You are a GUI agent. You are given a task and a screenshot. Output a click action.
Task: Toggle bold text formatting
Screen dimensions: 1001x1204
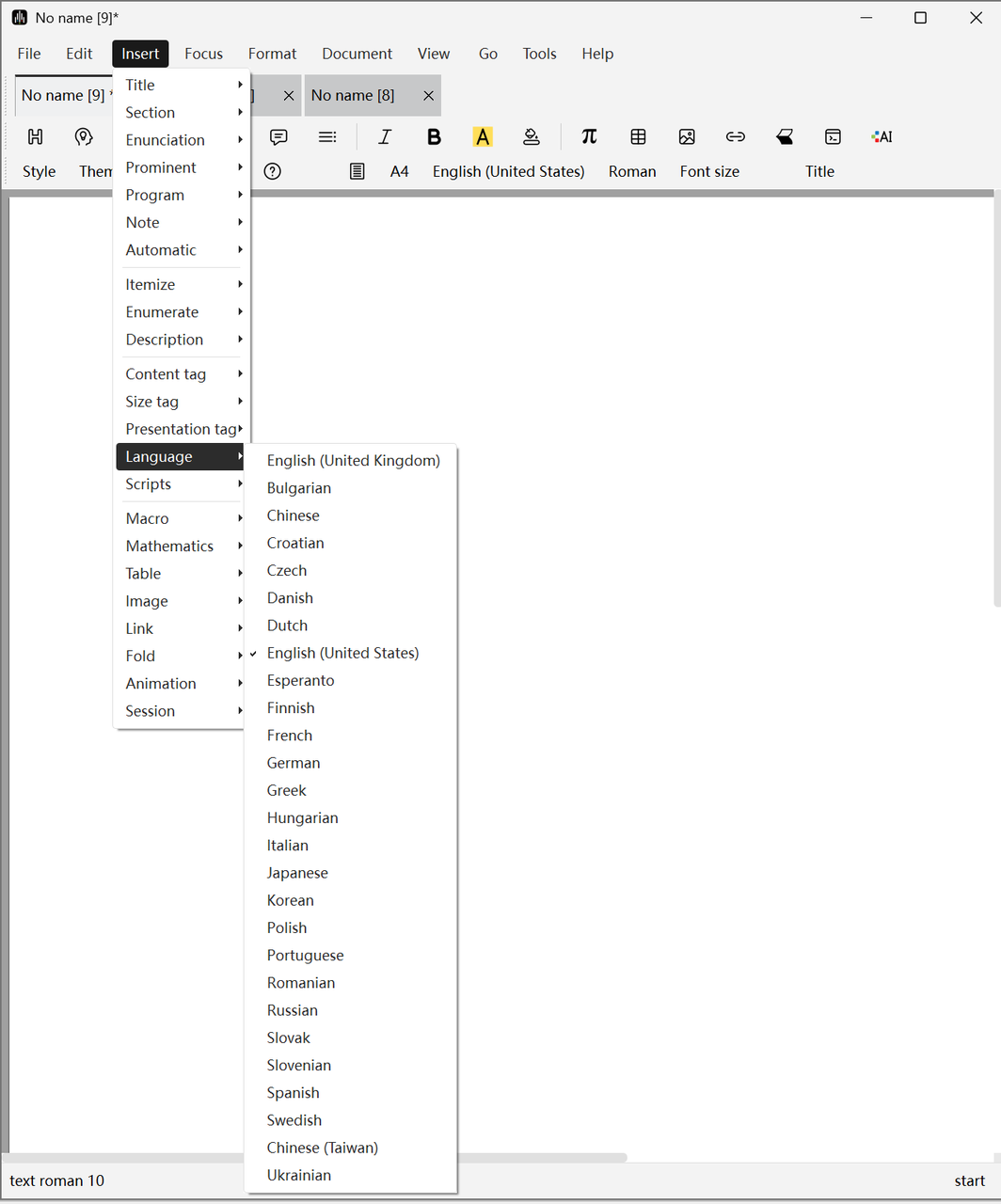tap(434, 137)
